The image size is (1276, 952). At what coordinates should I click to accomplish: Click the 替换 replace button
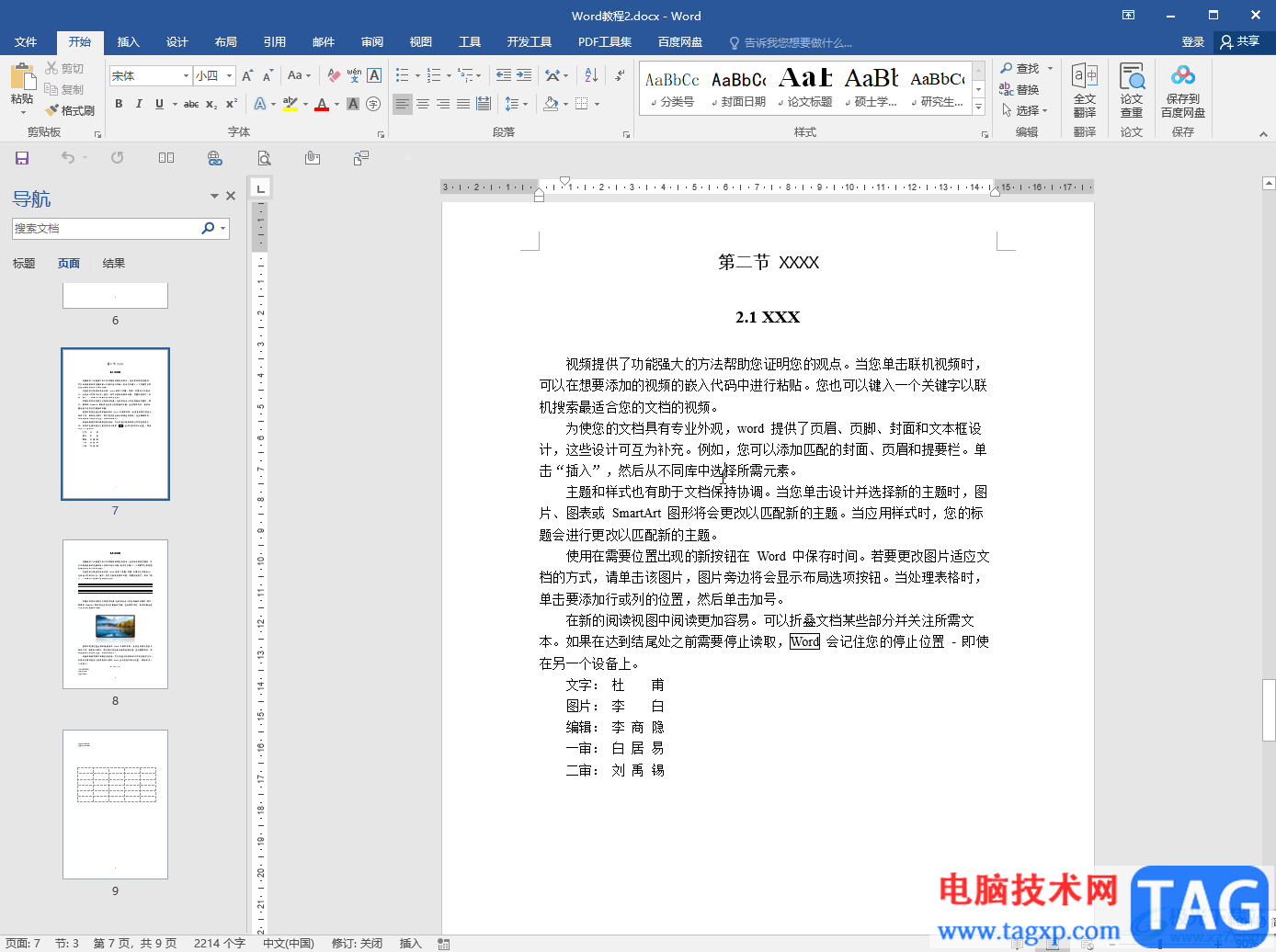(1020, 89)
